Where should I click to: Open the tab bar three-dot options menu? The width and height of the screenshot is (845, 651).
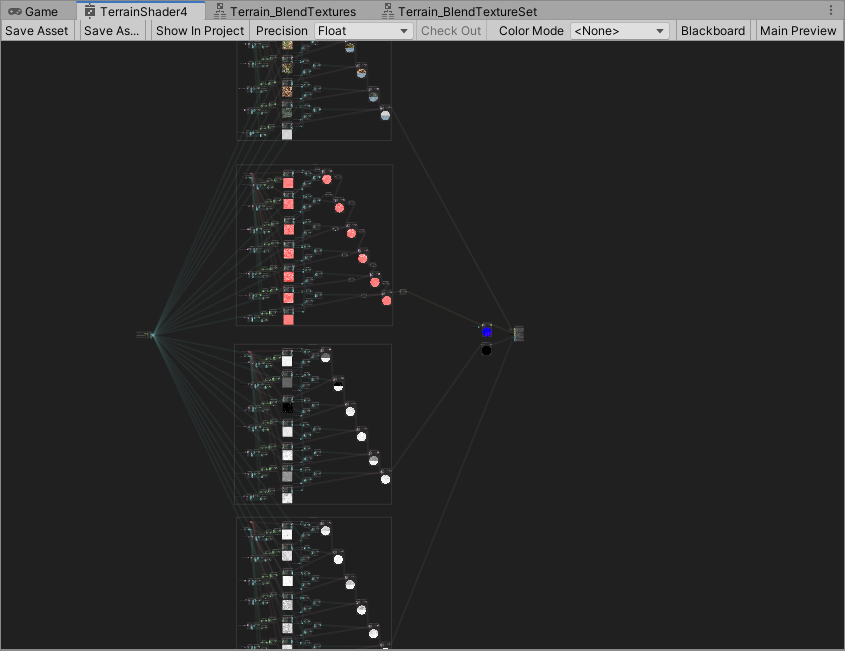pyautogui.click(x=831, y=10)
